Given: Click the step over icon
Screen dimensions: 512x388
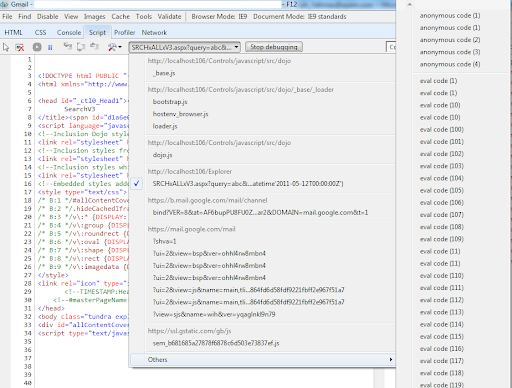Looking at the screenshot, I should click(x=81, y=47).
